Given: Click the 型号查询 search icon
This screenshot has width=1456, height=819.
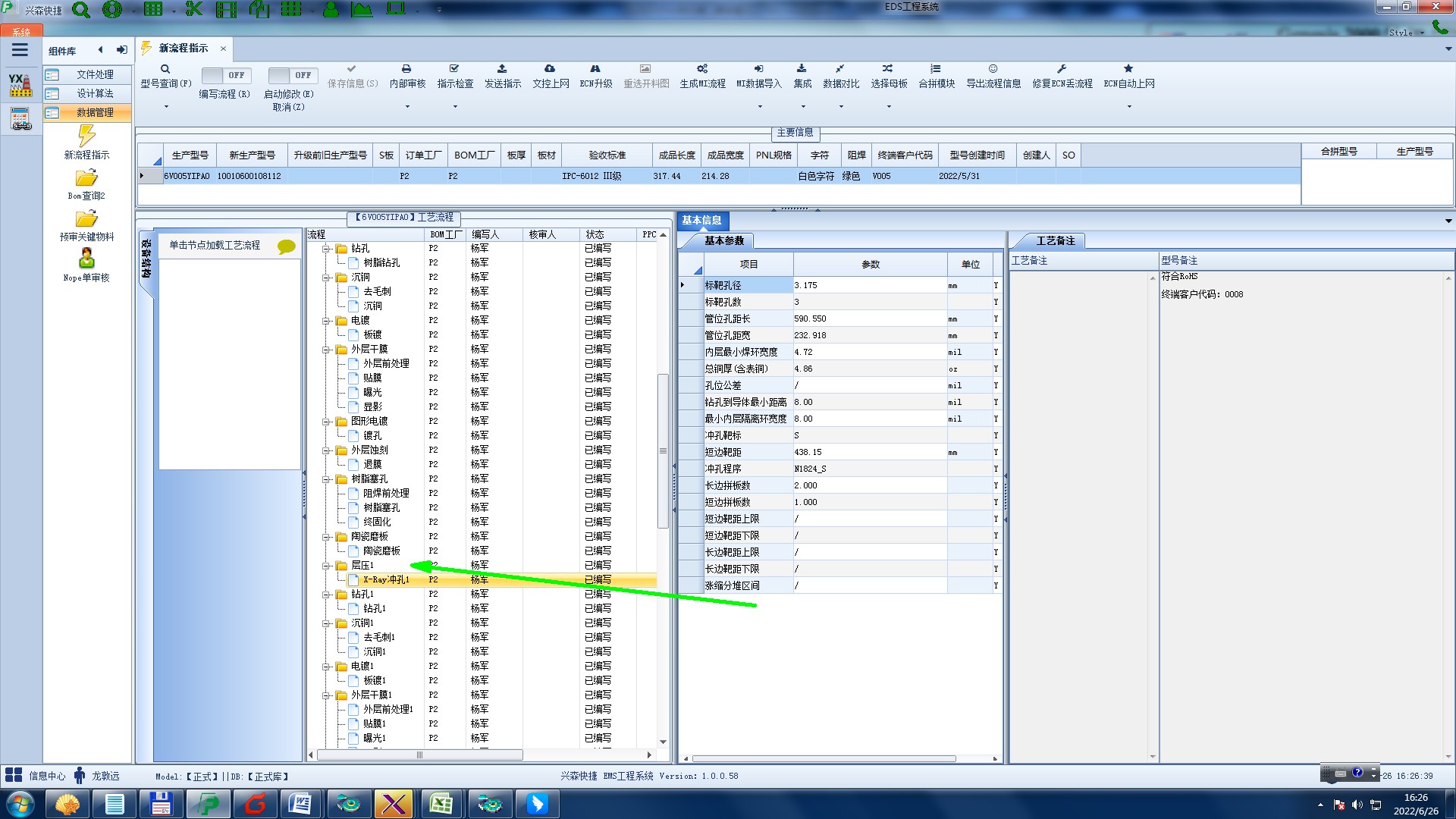Looking at the screenshot, I should pyautogui.click(x=165, y=69).
